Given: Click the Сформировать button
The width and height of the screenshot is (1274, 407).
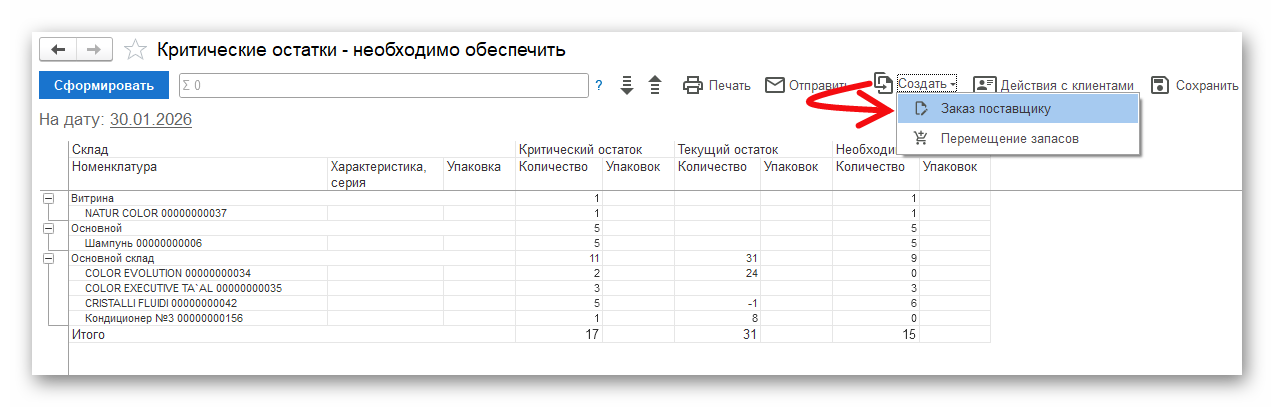Looking at the screenshot, I should pyautogui.click(x=104, y=85).
